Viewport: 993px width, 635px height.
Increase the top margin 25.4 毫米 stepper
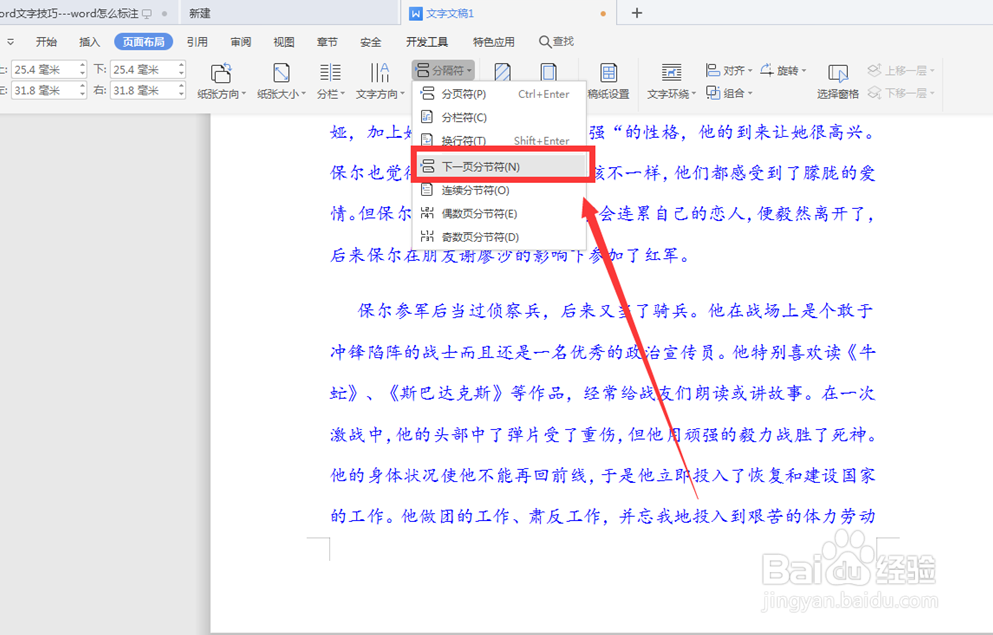(82, 65)
